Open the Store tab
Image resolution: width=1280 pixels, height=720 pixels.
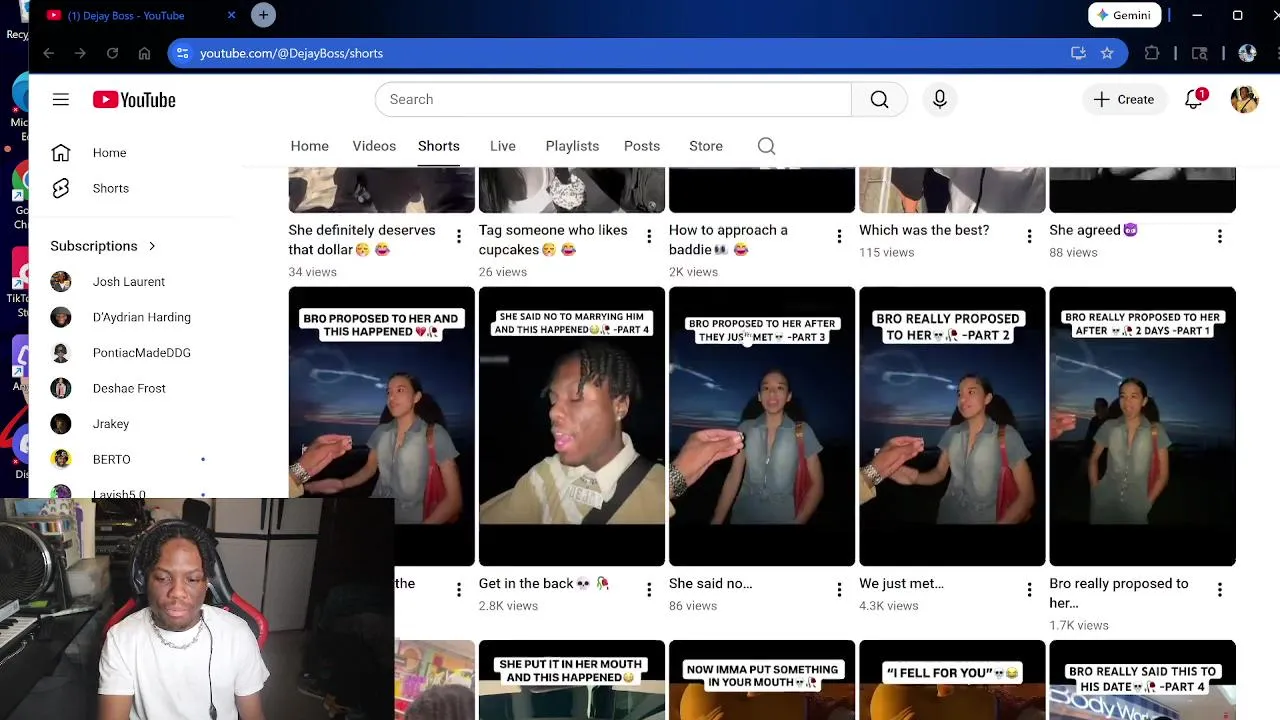(x=706, y=146)
